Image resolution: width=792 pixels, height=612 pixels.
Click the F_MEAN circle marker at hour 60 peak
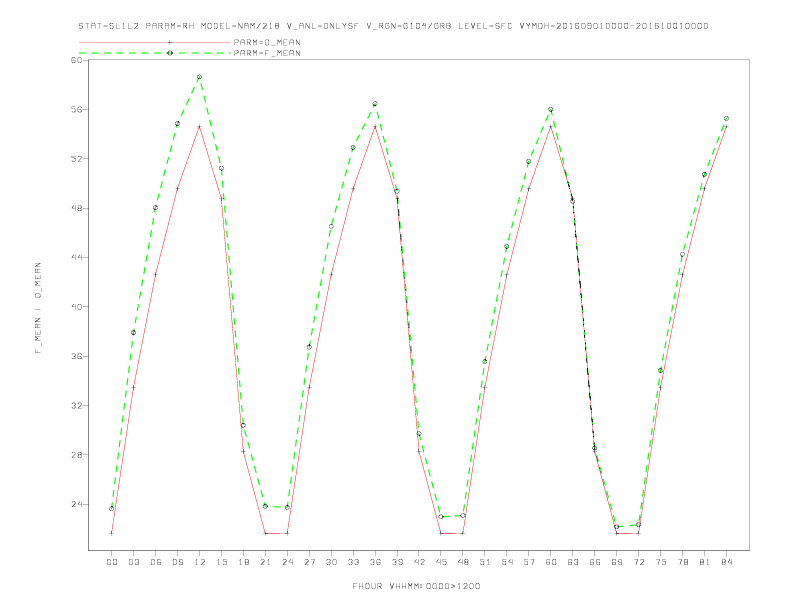tap(551, 110)
